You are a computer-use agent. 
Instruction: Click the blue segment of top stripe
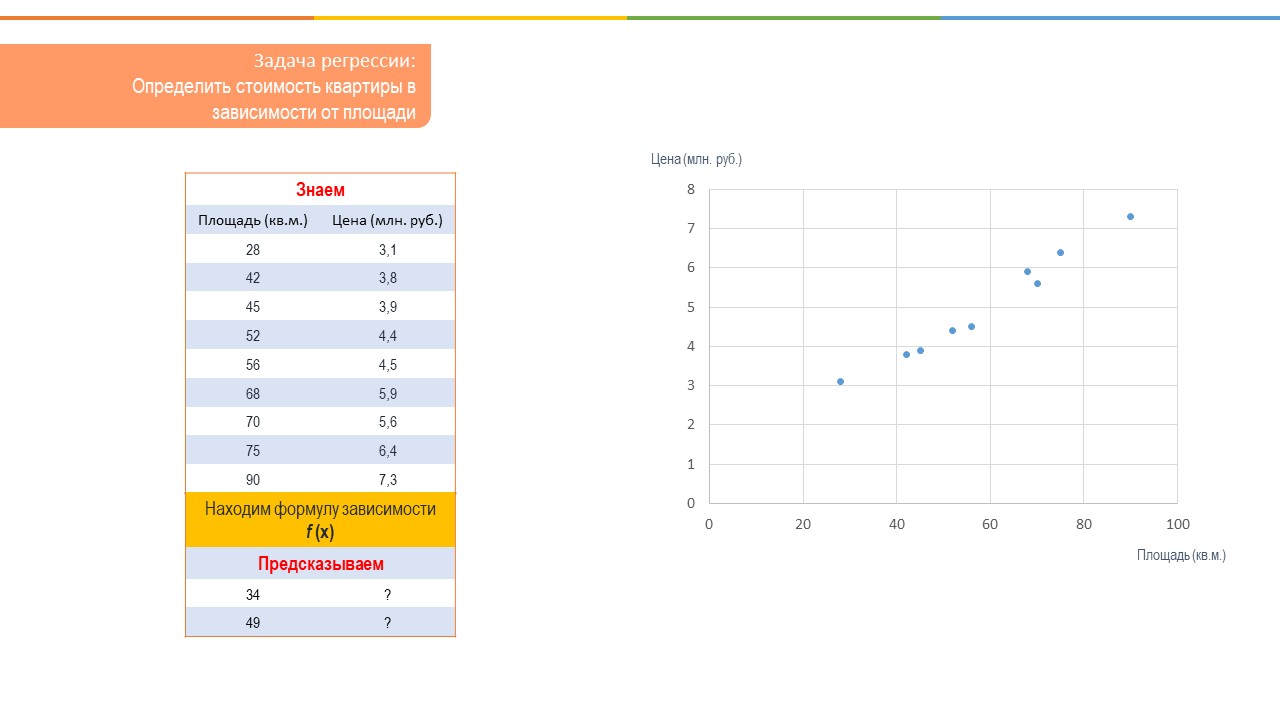point(1110,17)
